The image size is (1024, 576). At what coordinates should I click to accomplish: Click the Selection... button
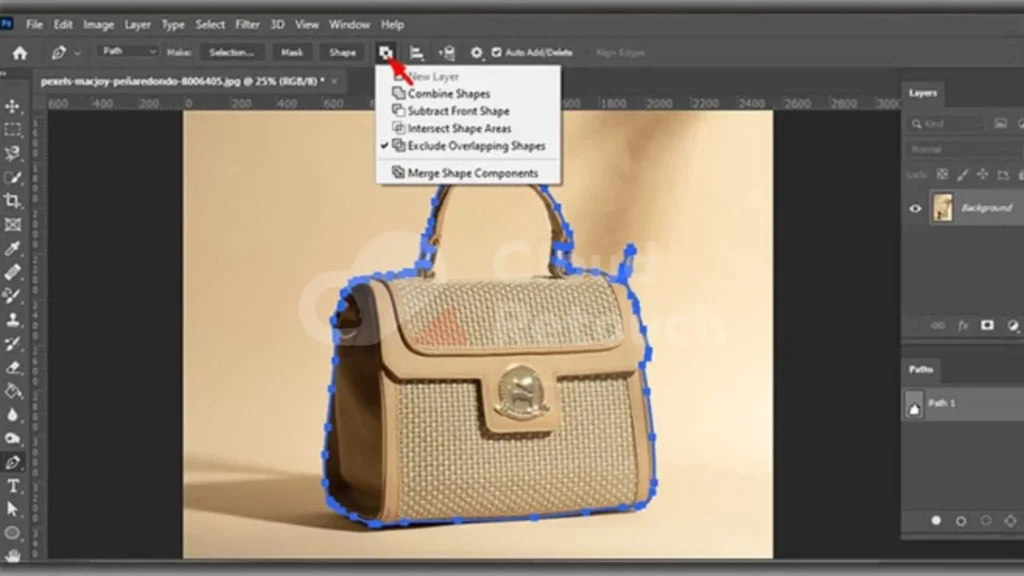point(232,52)
